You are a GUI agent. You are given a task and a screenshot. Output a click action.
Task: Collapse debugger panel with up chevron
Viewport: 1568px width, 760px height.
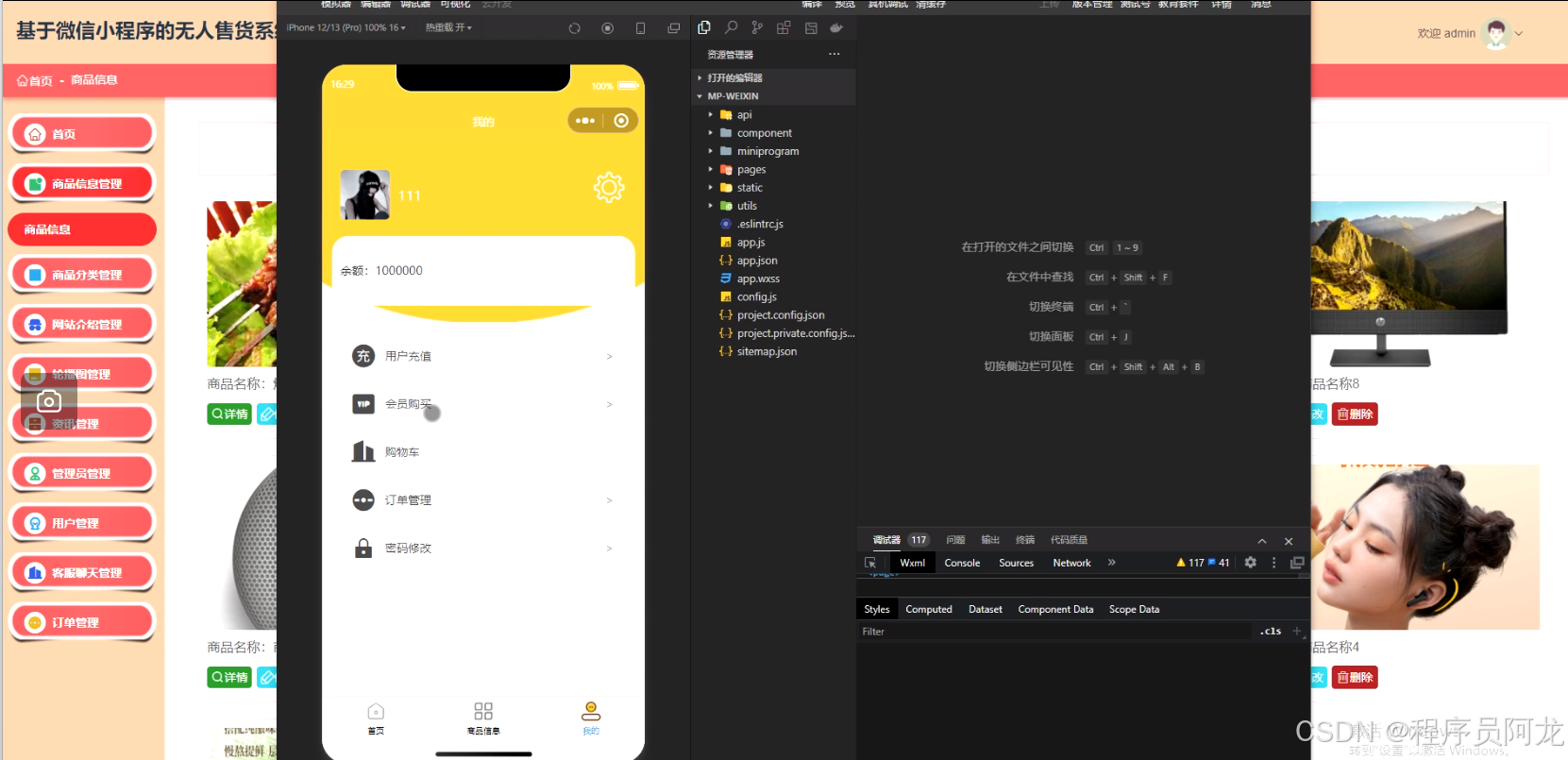[1262, 541]
